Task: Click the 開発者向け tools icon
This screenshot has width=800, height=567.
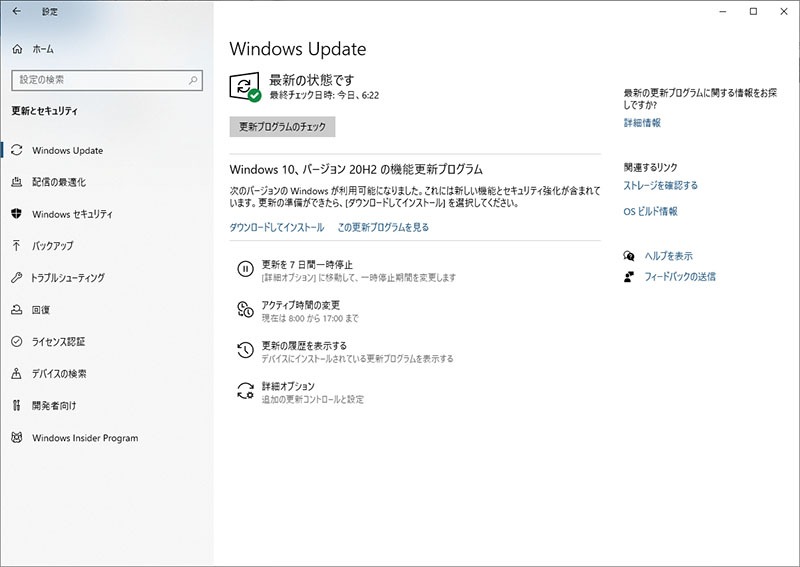Action: coord(17,405)
